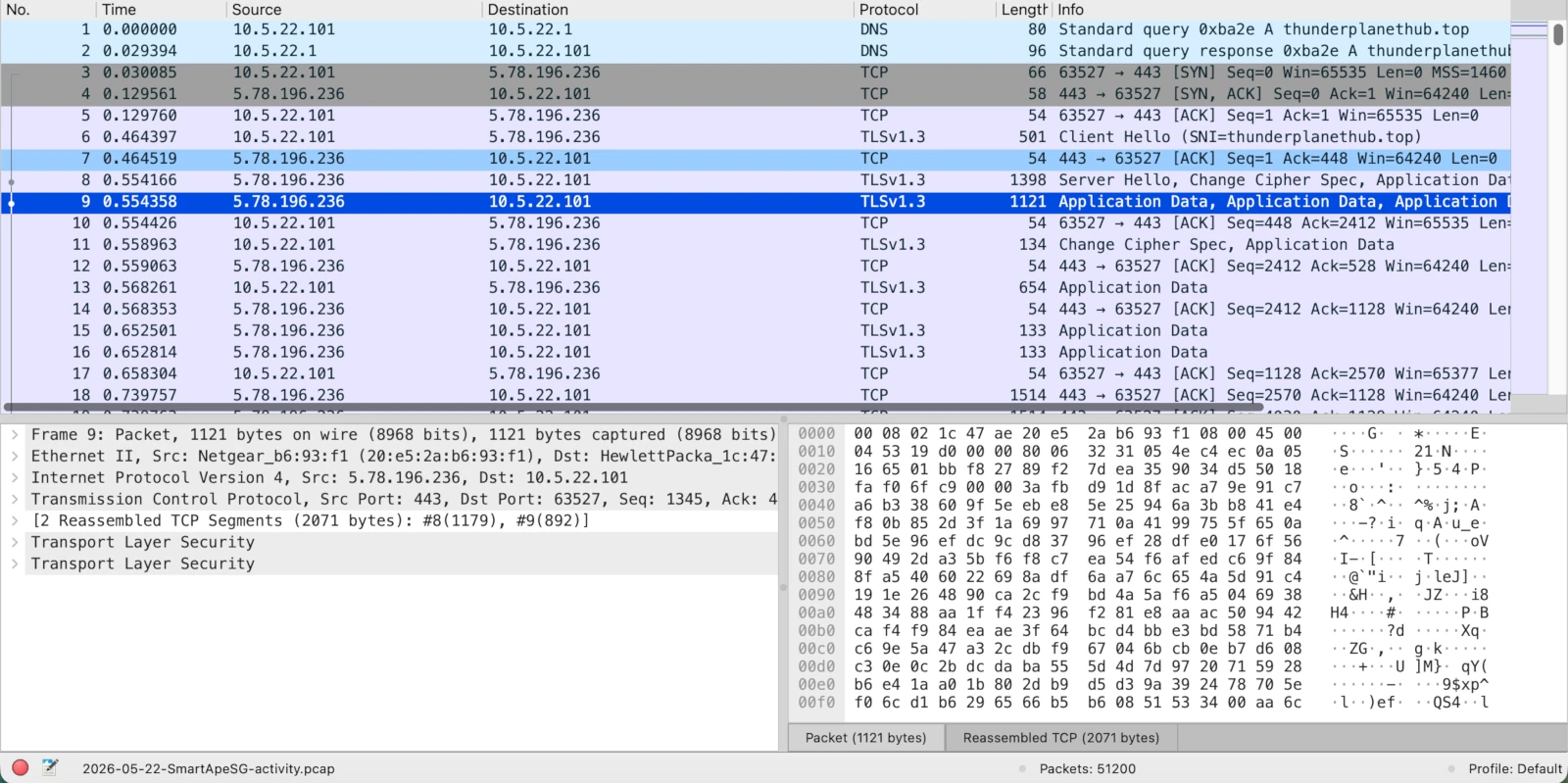The height and width of the screenshot is (783, 1568).
Task: Click hex offset 0050 row in bytes pane
Action: click(x=816, y=523)
